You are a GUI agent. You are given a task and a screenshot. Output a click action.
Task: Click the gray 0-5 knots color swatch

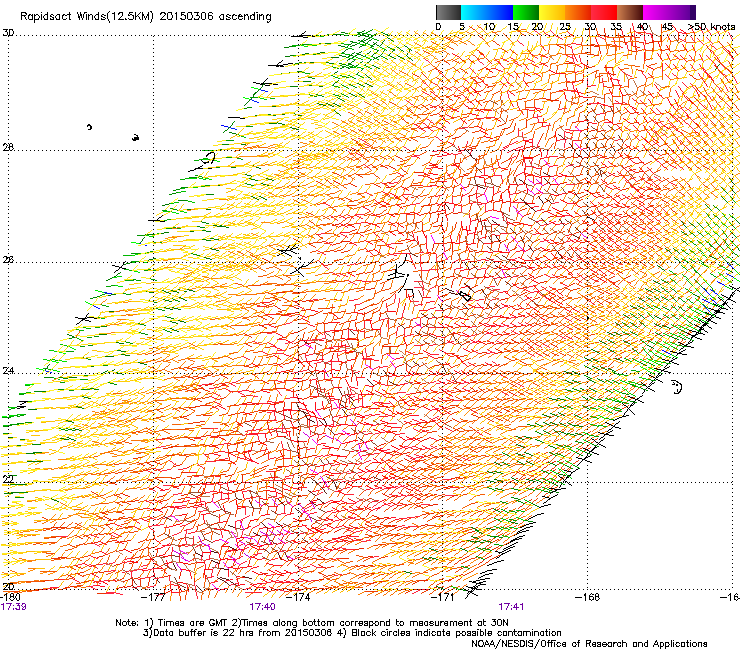click(448, 12)
